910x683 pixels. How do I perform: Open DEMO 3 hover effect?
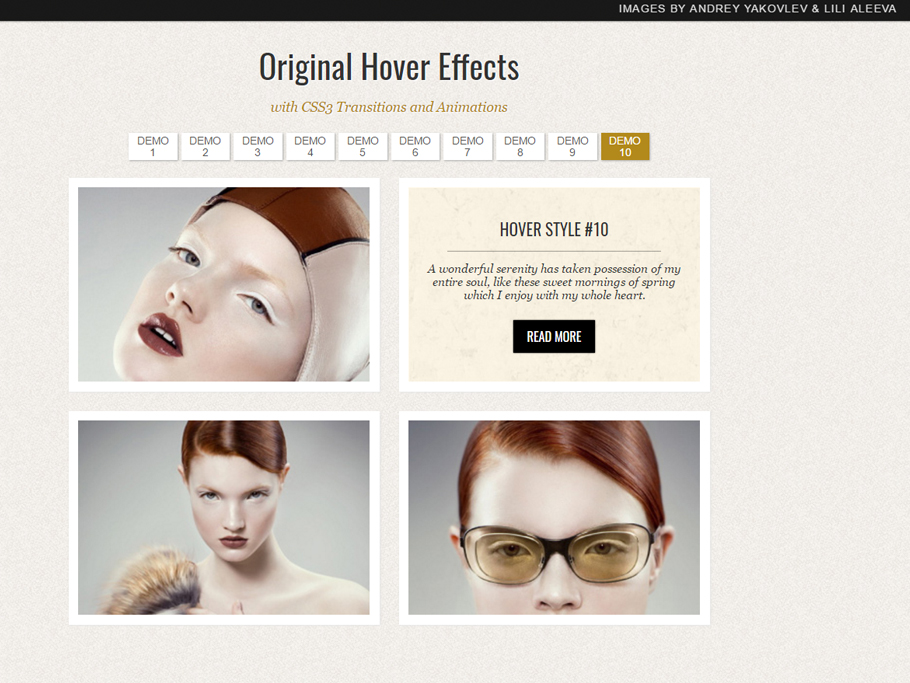257,145
